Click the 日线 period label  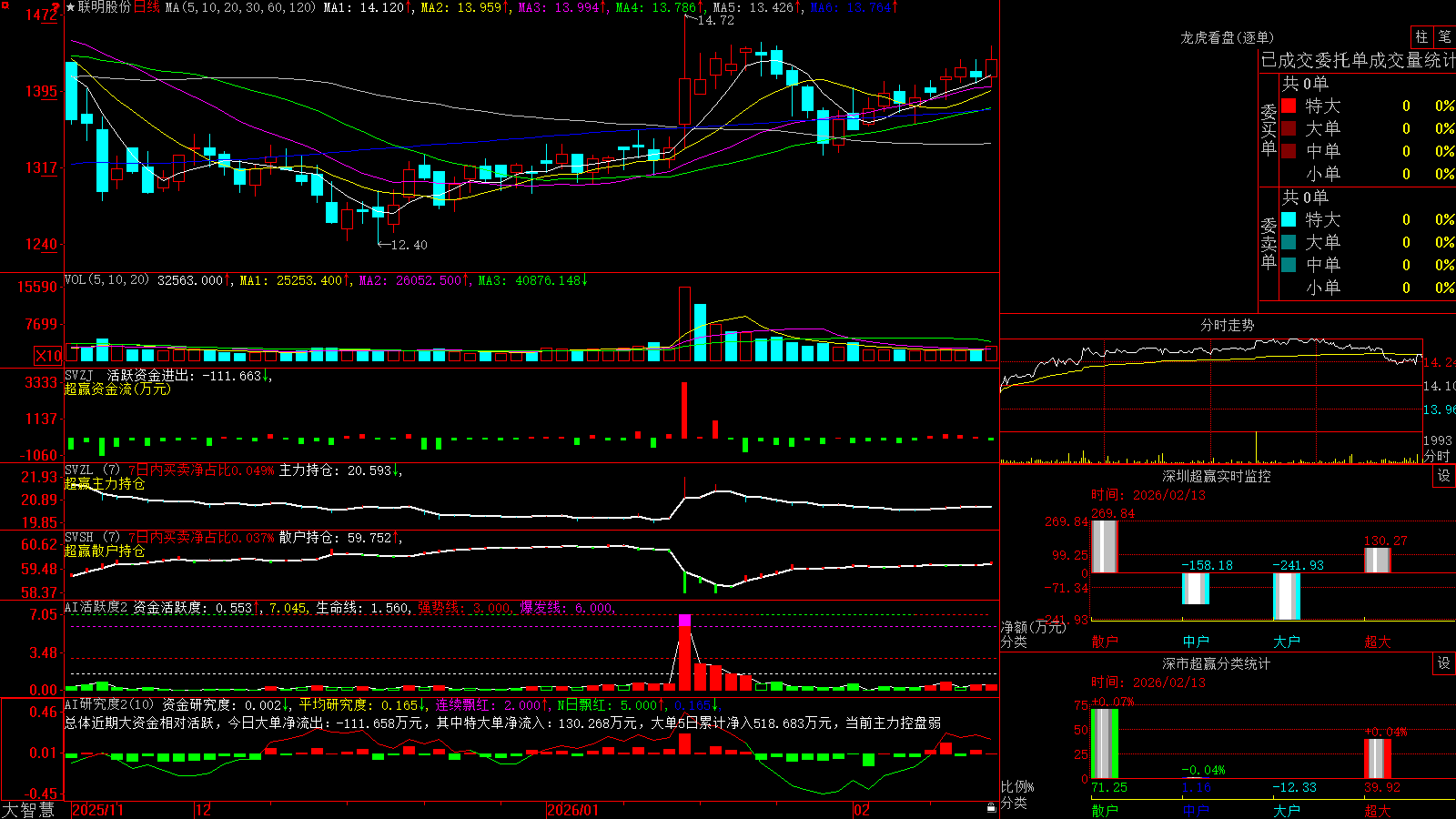[x=147, y=7]
